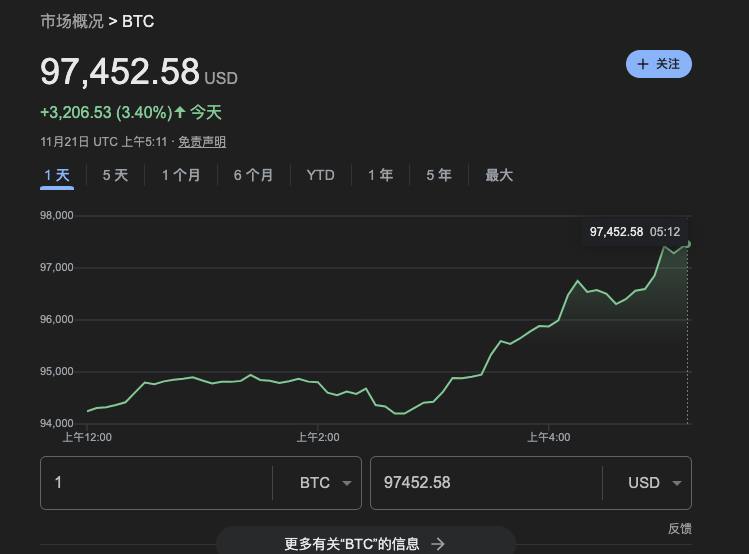This screenshot has height=554, width=749.
Task: Click the 95,000 axis label
Action: 57,372
